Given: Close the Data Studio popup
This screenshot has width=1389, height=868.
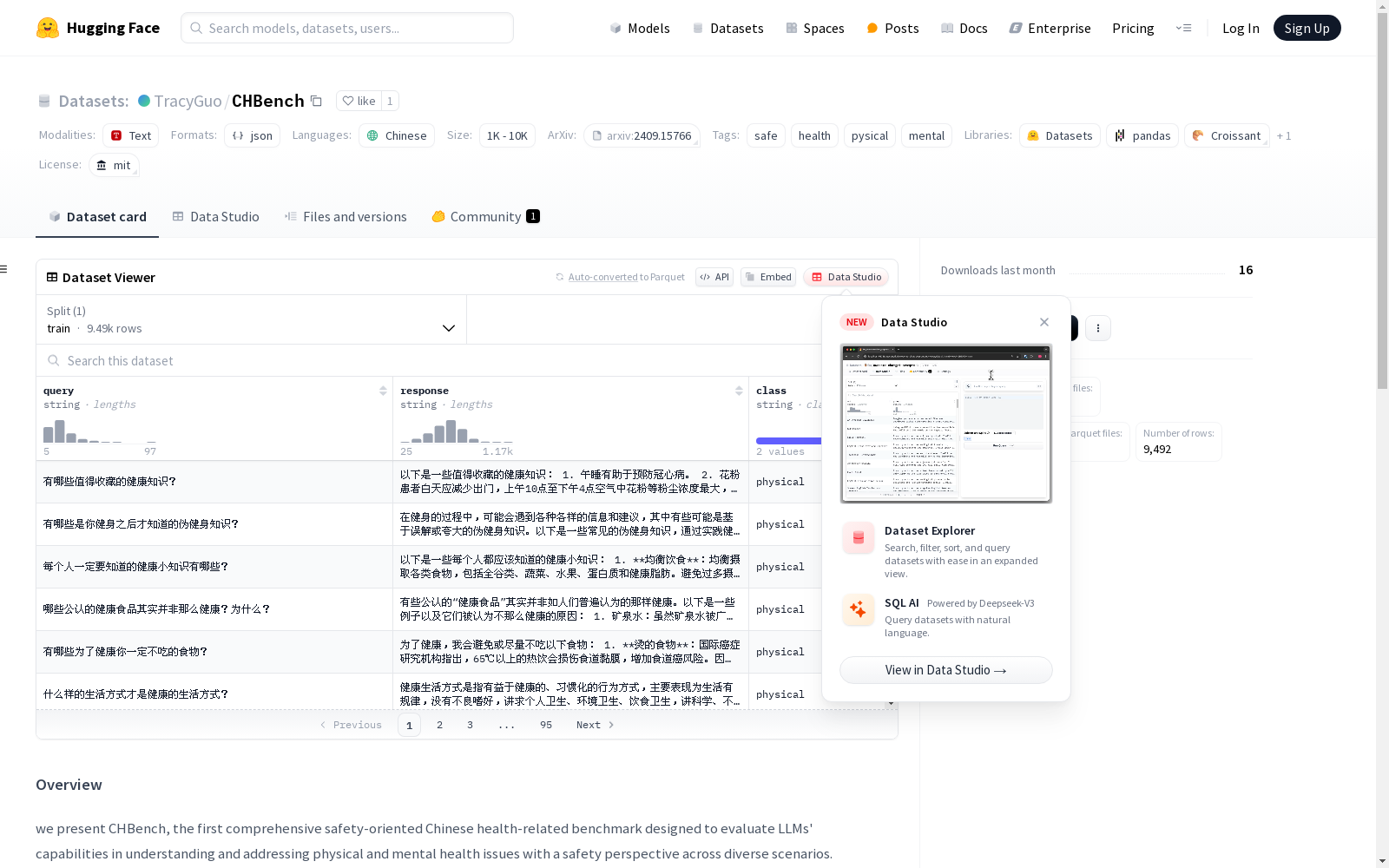Looking at the screenshot, I should click(x=1044, y=322).
